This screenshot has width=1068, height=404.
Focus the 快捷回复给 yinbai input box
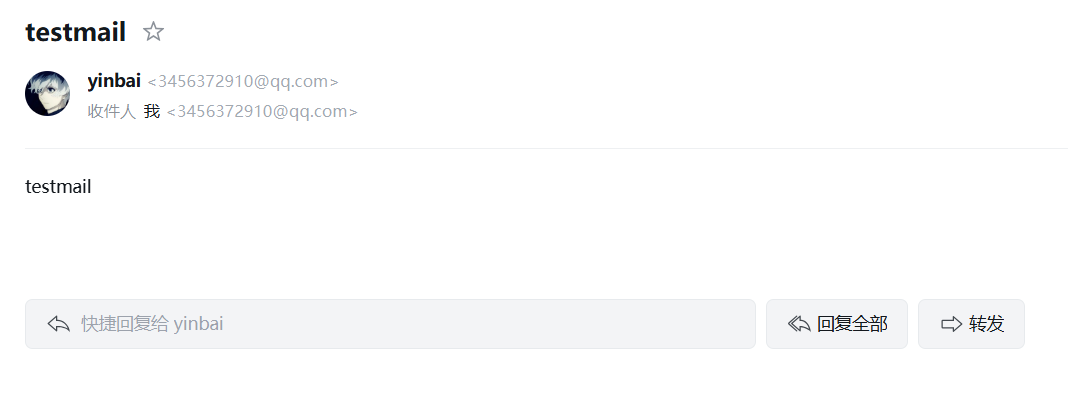click(x=390, y=324)
